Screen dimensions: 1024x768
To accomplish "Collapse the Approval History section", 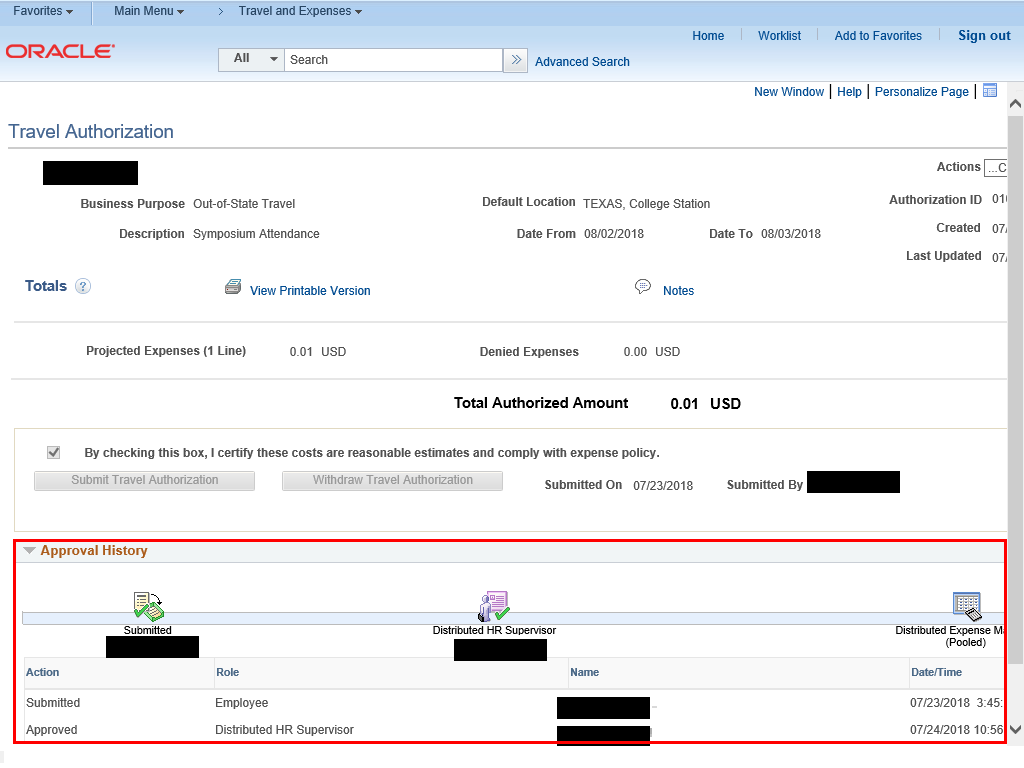I will 30,551.
